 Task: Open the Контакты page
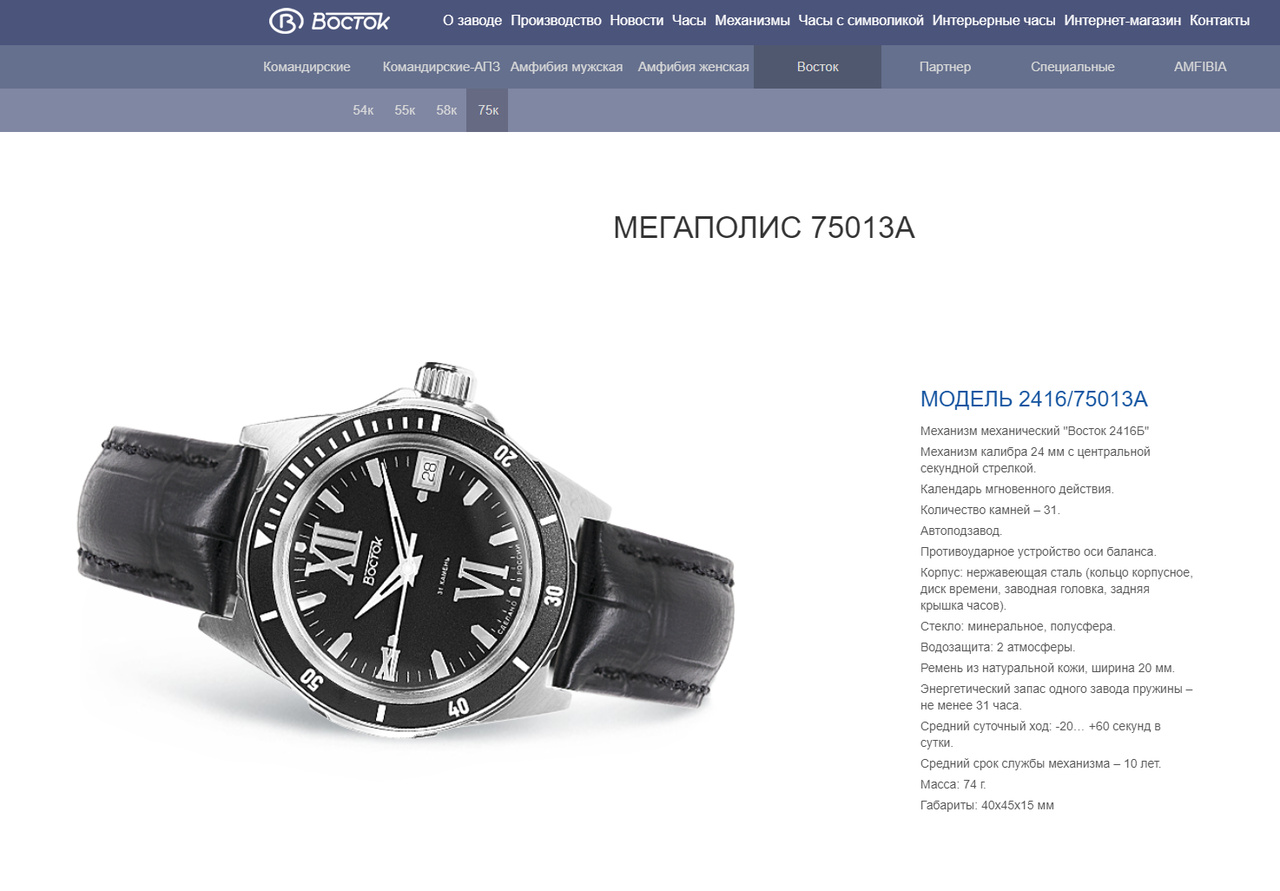[x=1219, y=20]
